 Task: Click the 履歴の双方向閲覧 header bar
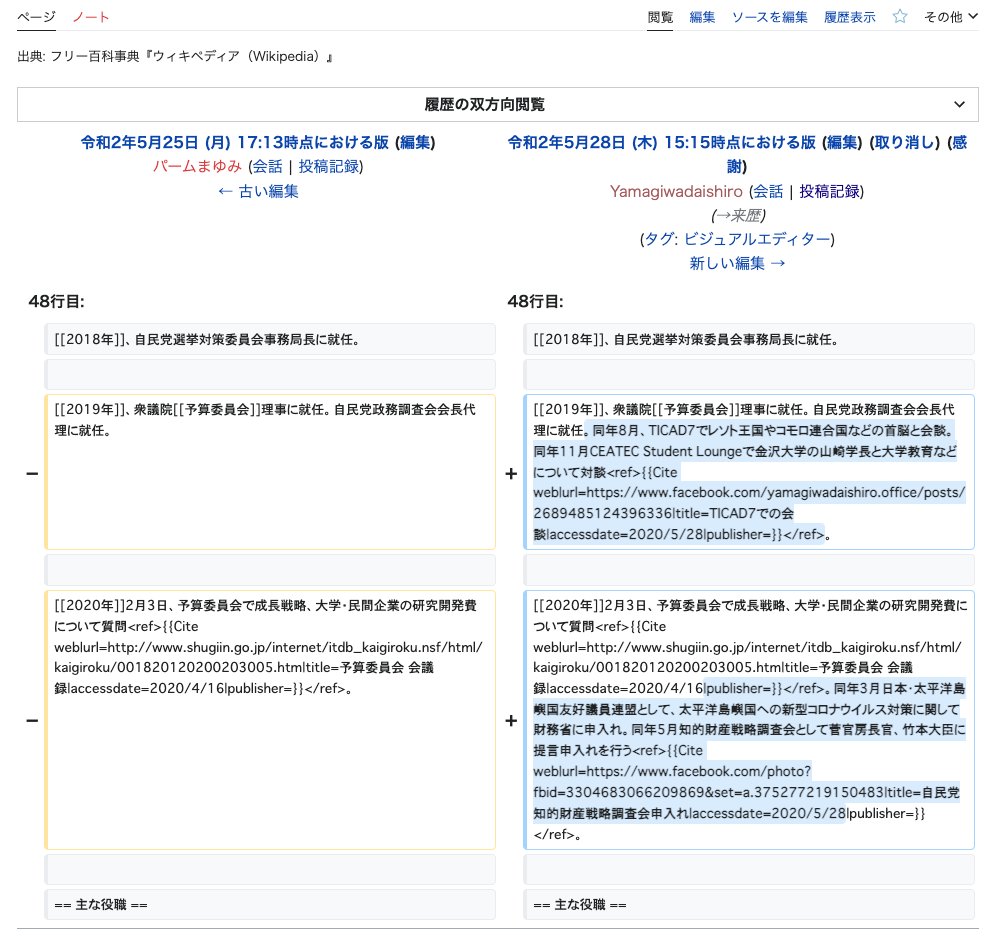point(498,104)
